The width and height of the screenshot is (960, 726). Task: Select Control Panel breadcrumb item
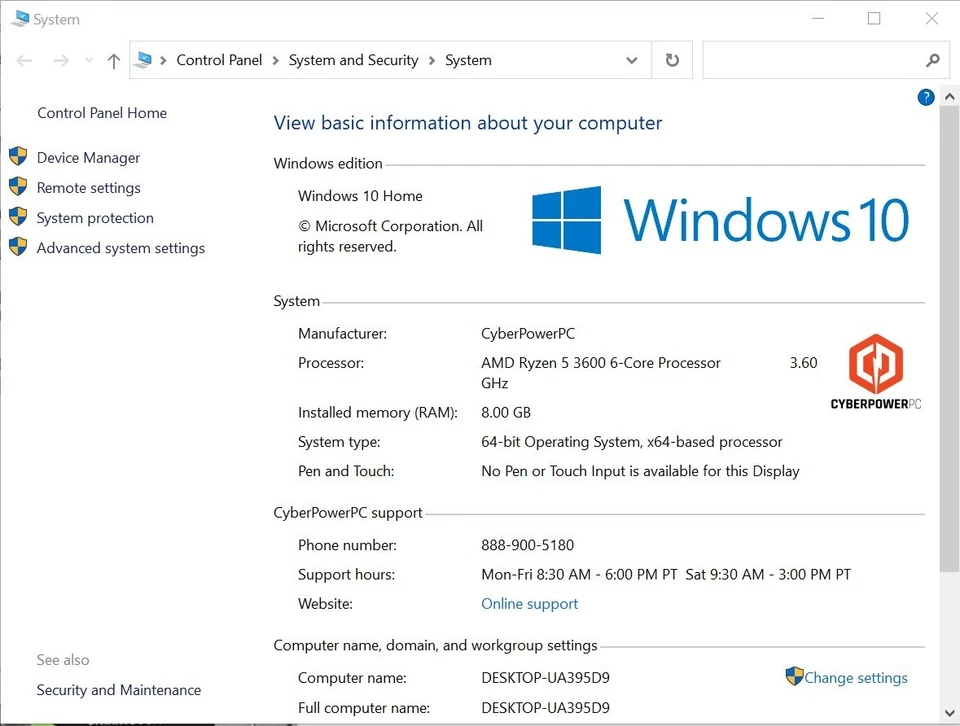tap(219, 60)
